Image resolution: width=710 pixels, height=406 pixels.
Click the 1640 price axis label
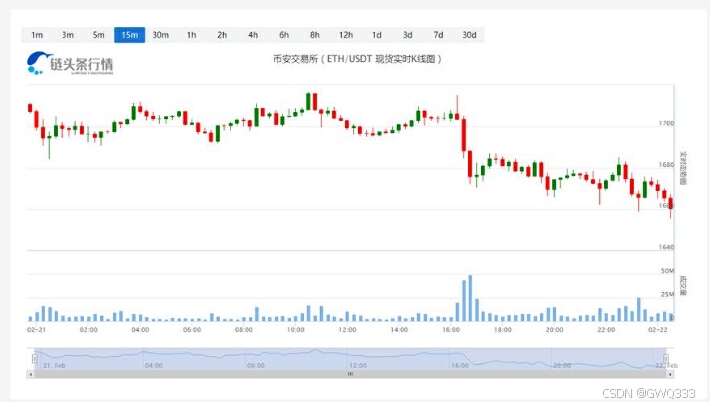tap(666, 247)
